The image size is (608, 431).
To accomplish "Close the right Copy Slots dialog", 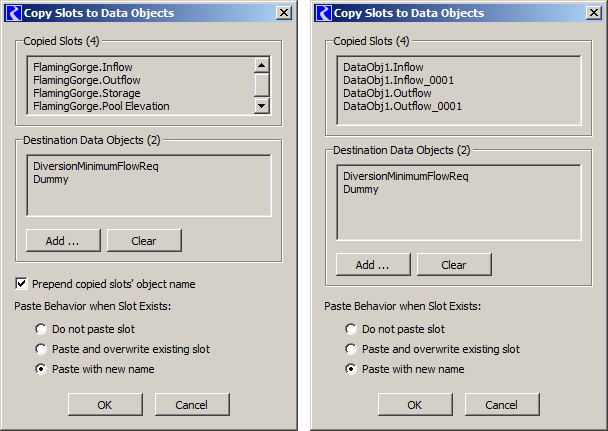I will pos(594,13).
